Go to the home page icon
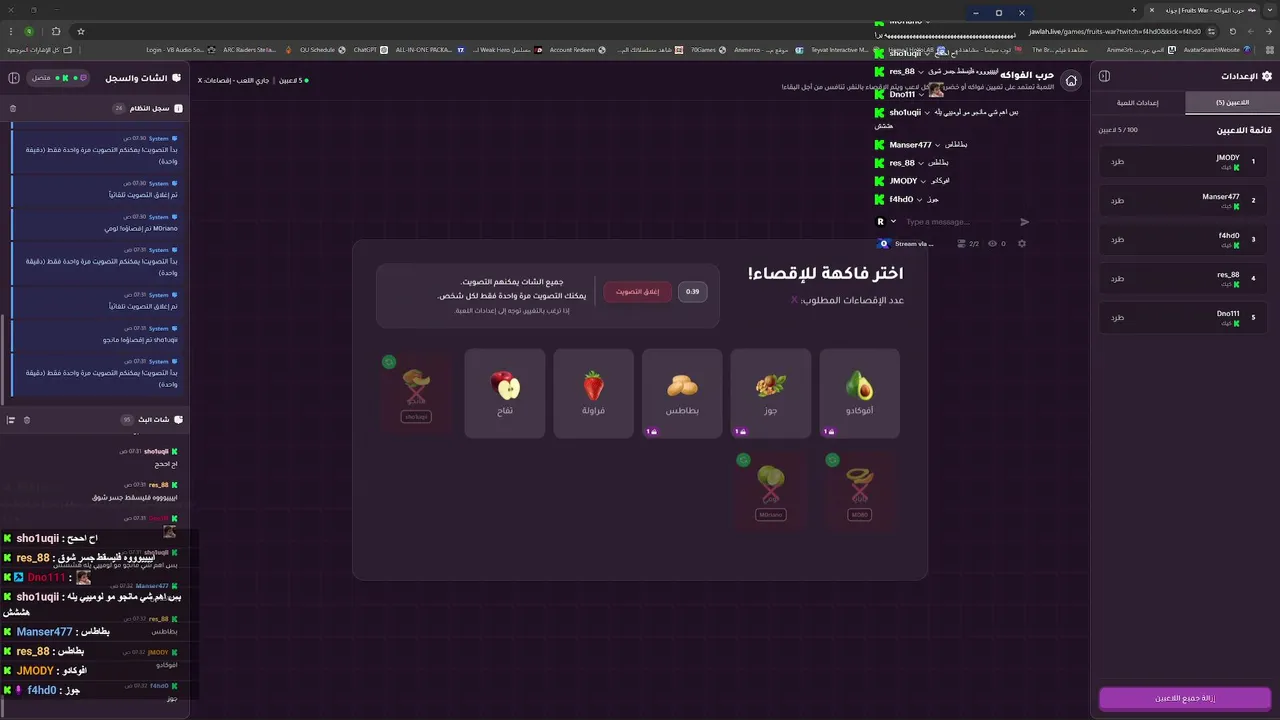This screenshot has width=1280, height=720. point(1071,81)
